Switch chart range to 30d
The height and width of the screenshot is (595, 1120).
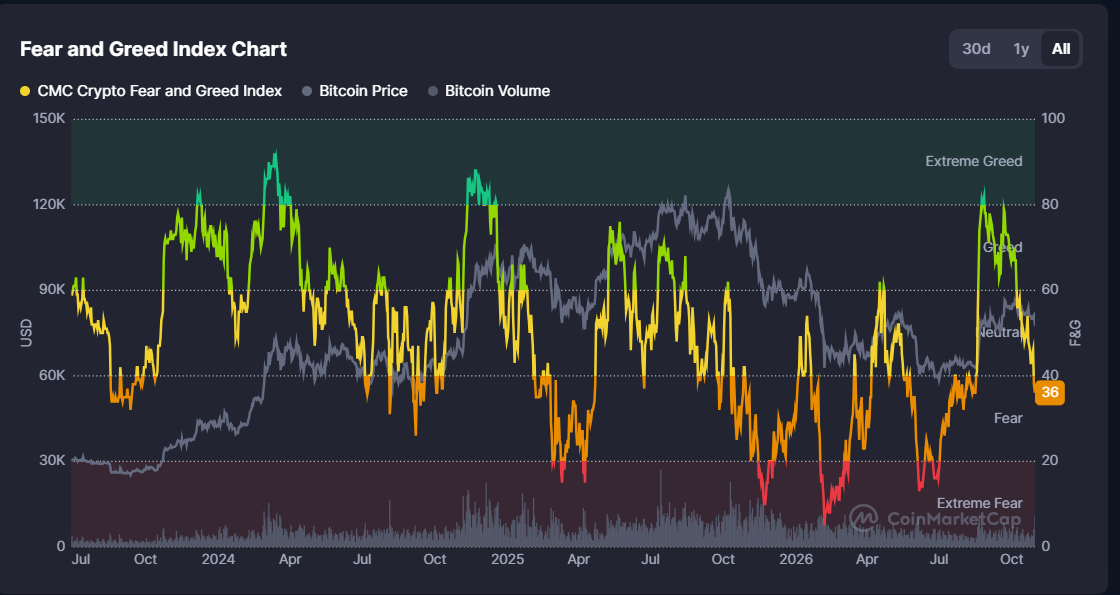[x=976, y=49]
